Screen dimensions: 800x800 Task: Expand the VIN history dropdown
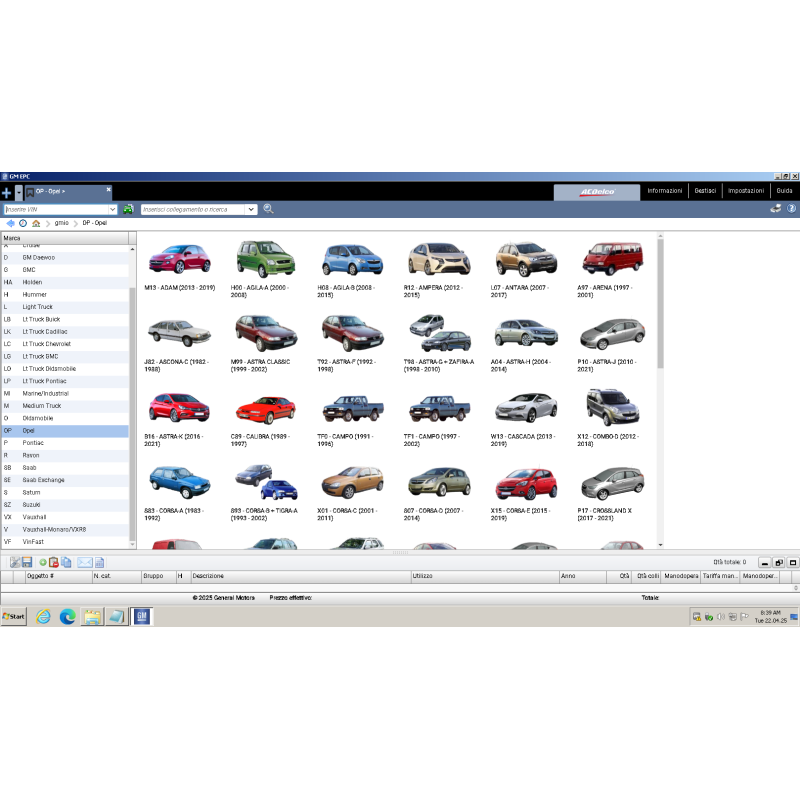[x=112, y=209]
